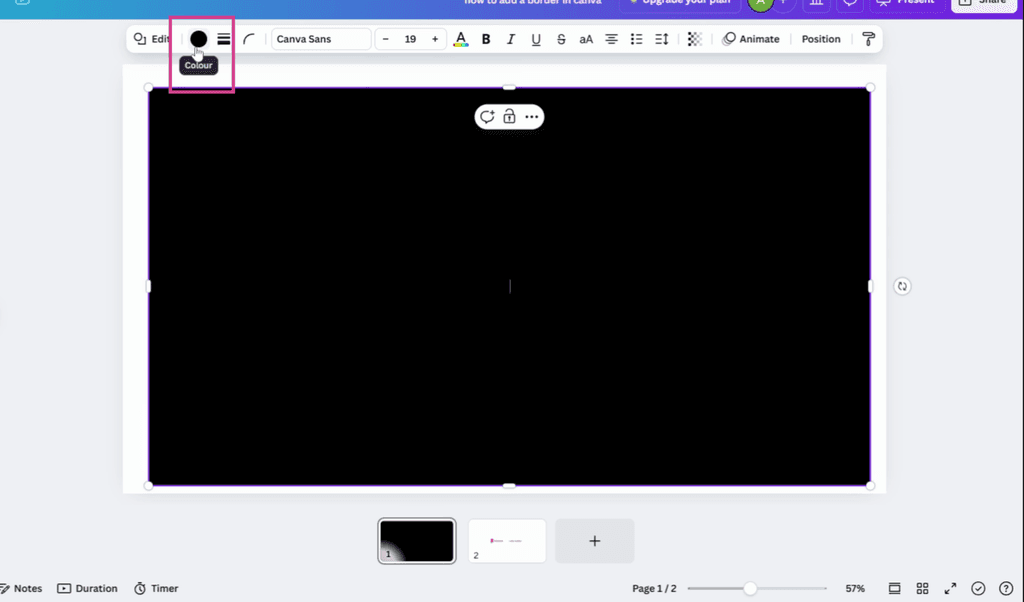Open the grid view of pages
This screenshot has height=602, width=1024.
(922, 588)
